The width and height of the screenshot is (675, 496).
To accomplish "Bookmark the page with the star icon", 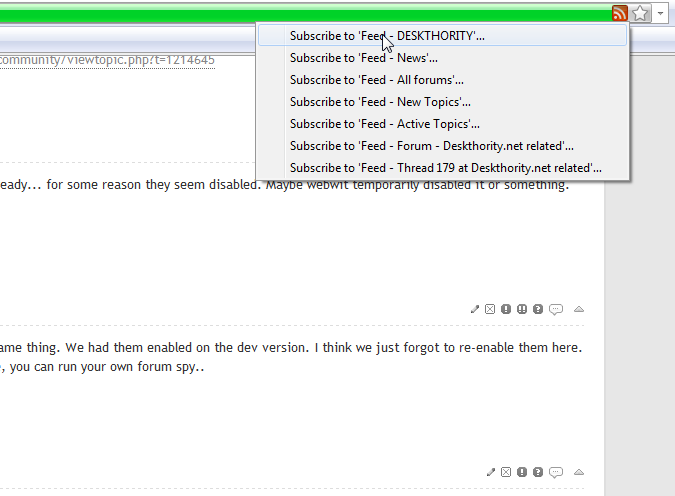I will coord(641,13).
